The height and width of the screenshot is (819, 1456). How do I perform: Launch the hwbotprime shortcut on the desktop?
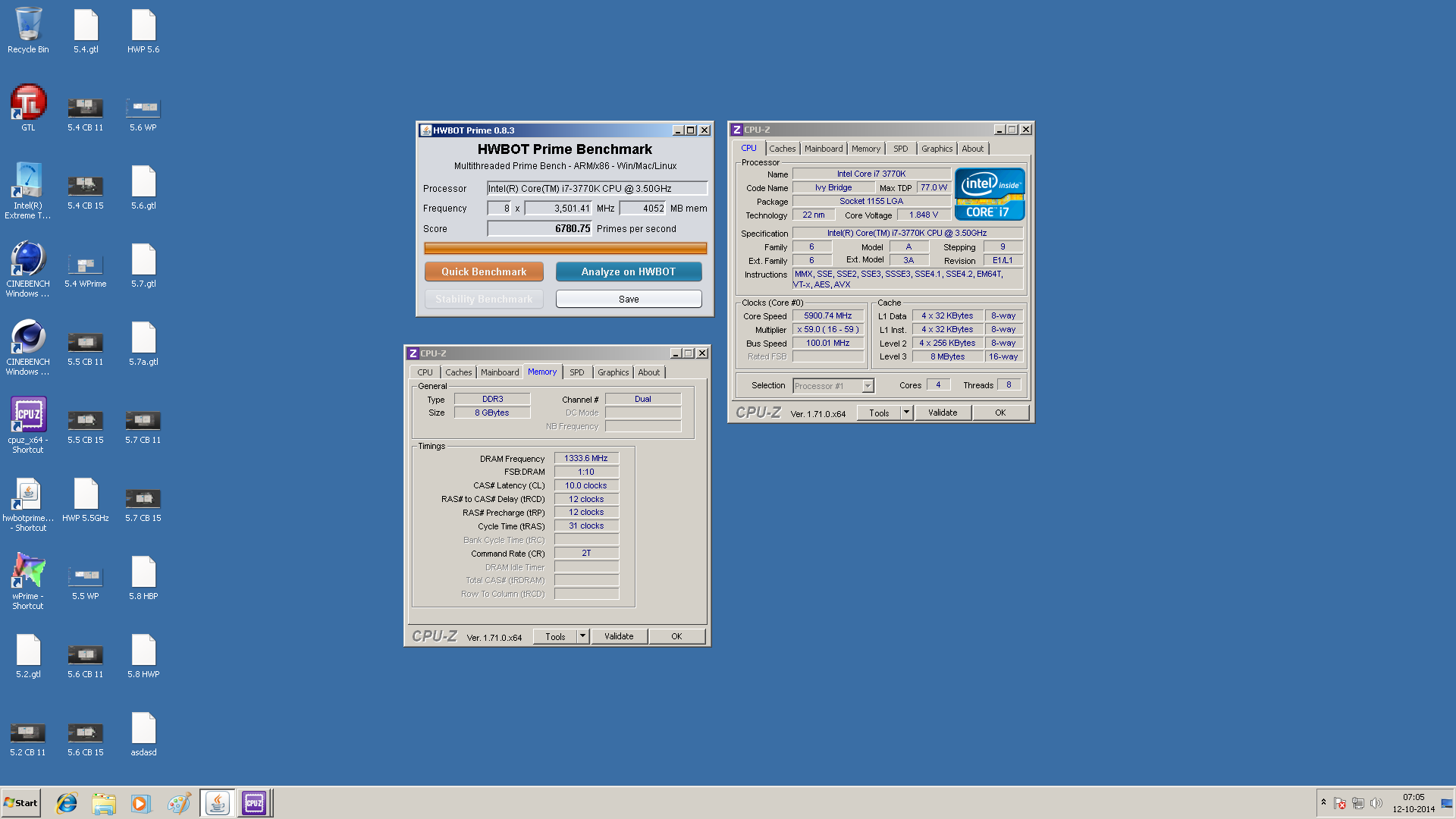click(x=28, y=504)
